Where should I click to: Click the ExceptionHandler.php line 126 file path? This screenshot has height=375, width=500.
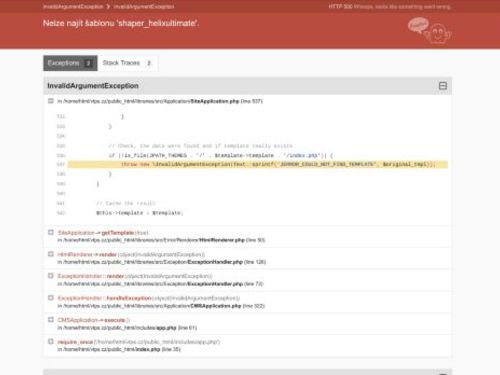pyautogui.click(x=162, y=262)
